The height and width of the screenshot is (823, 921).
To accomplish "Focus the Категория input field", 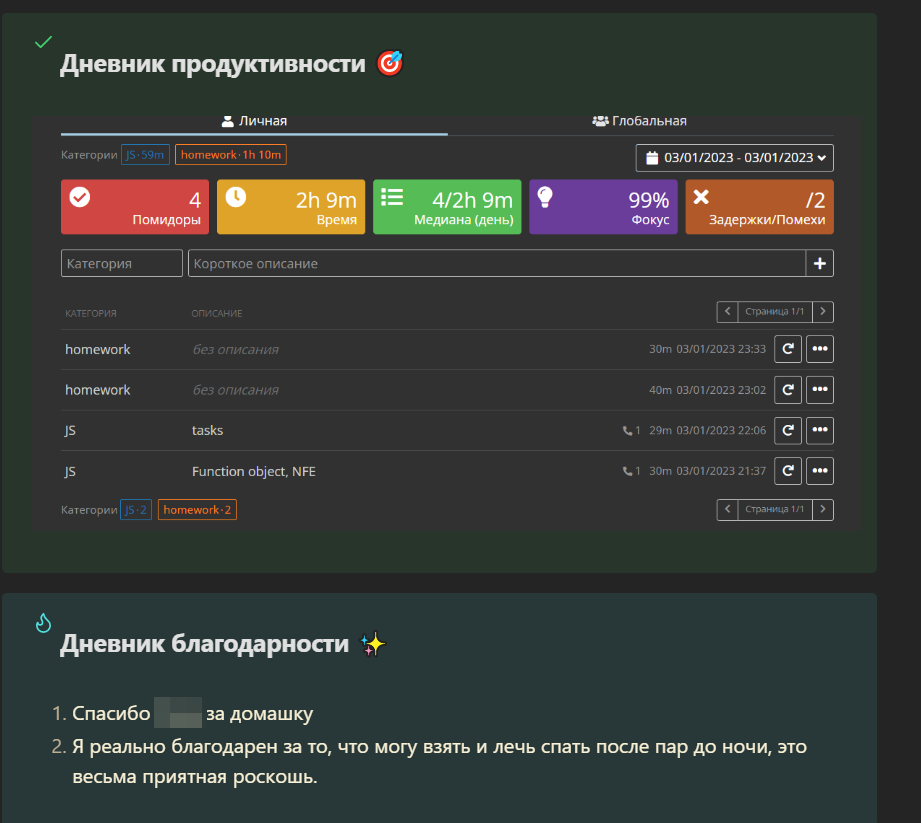I will tap(122, 263).
